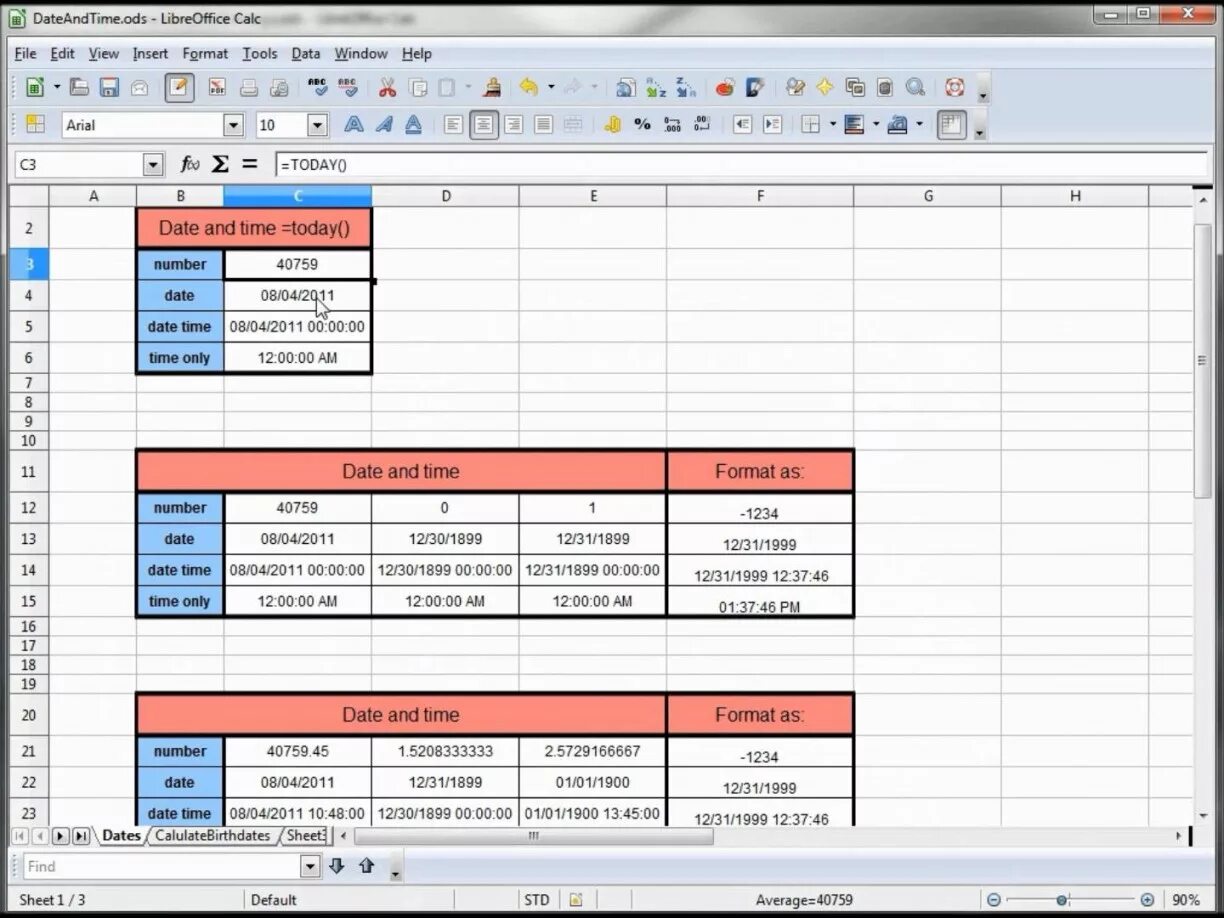Save the document with Save icon
The width and height of the screenshot is (1224, 918).
(x=109, y=87)
